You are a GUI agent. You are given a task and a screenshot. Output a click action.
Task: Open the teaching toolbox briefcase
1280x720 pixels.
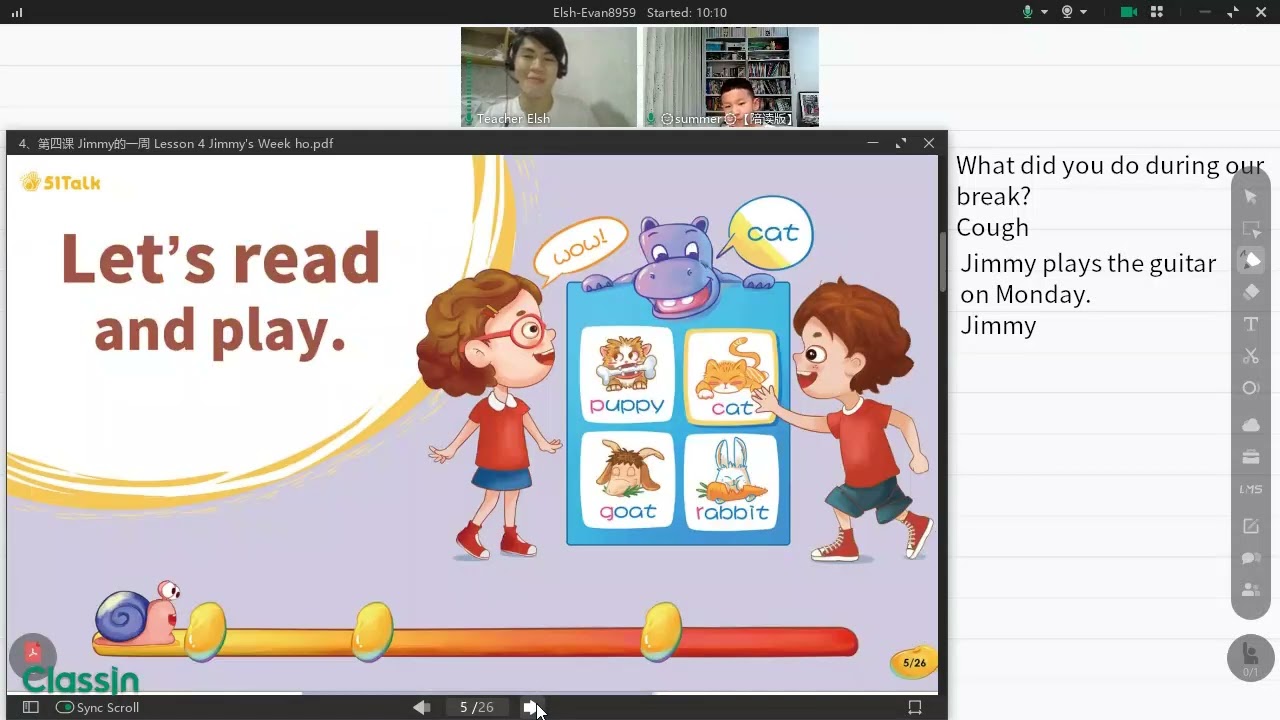1250,457
